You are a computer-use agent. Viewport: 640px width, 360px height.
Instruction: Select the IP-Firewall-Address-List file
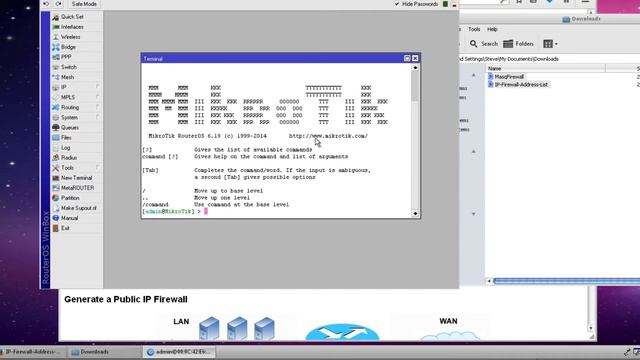click(x=518, y=84)
